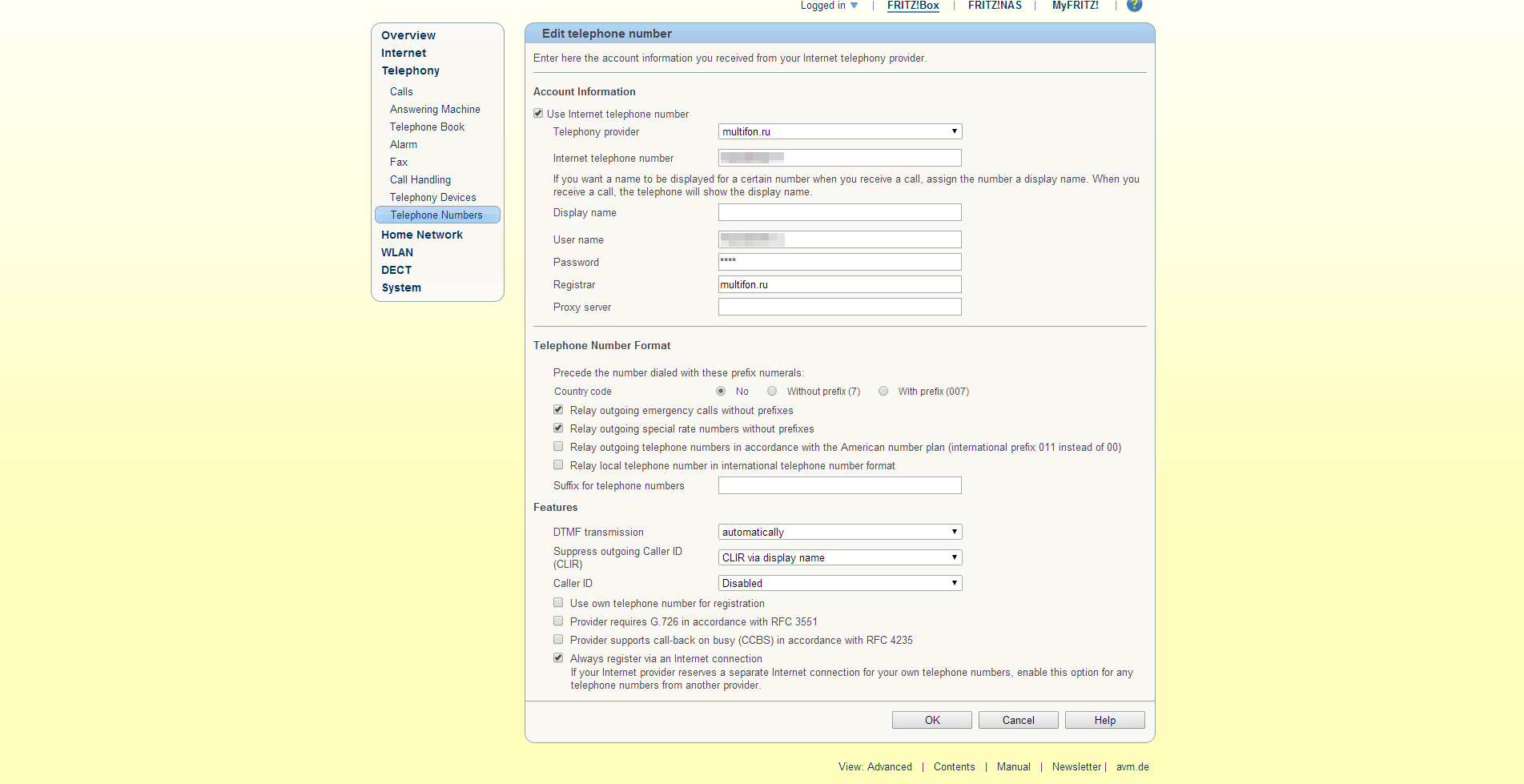This screenshot has height=784, width=1524.
Task: Confirm with the OK button
Action: click(932, 720)
